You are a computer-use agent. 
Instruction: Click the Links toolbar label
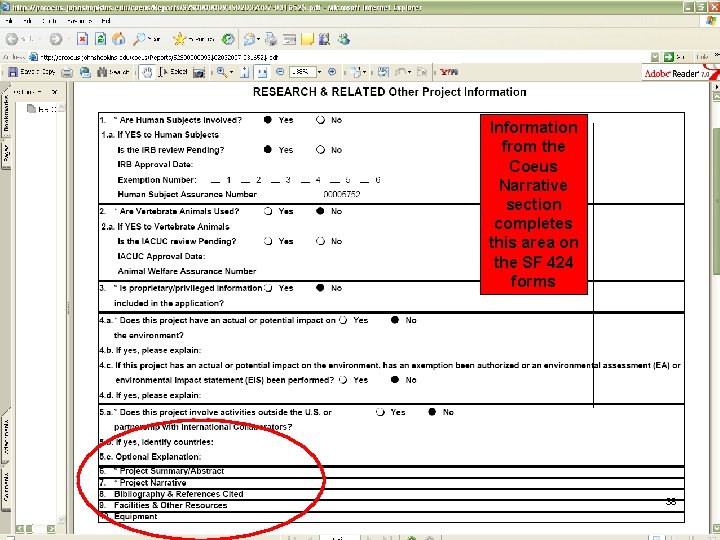tap(702, 57)
